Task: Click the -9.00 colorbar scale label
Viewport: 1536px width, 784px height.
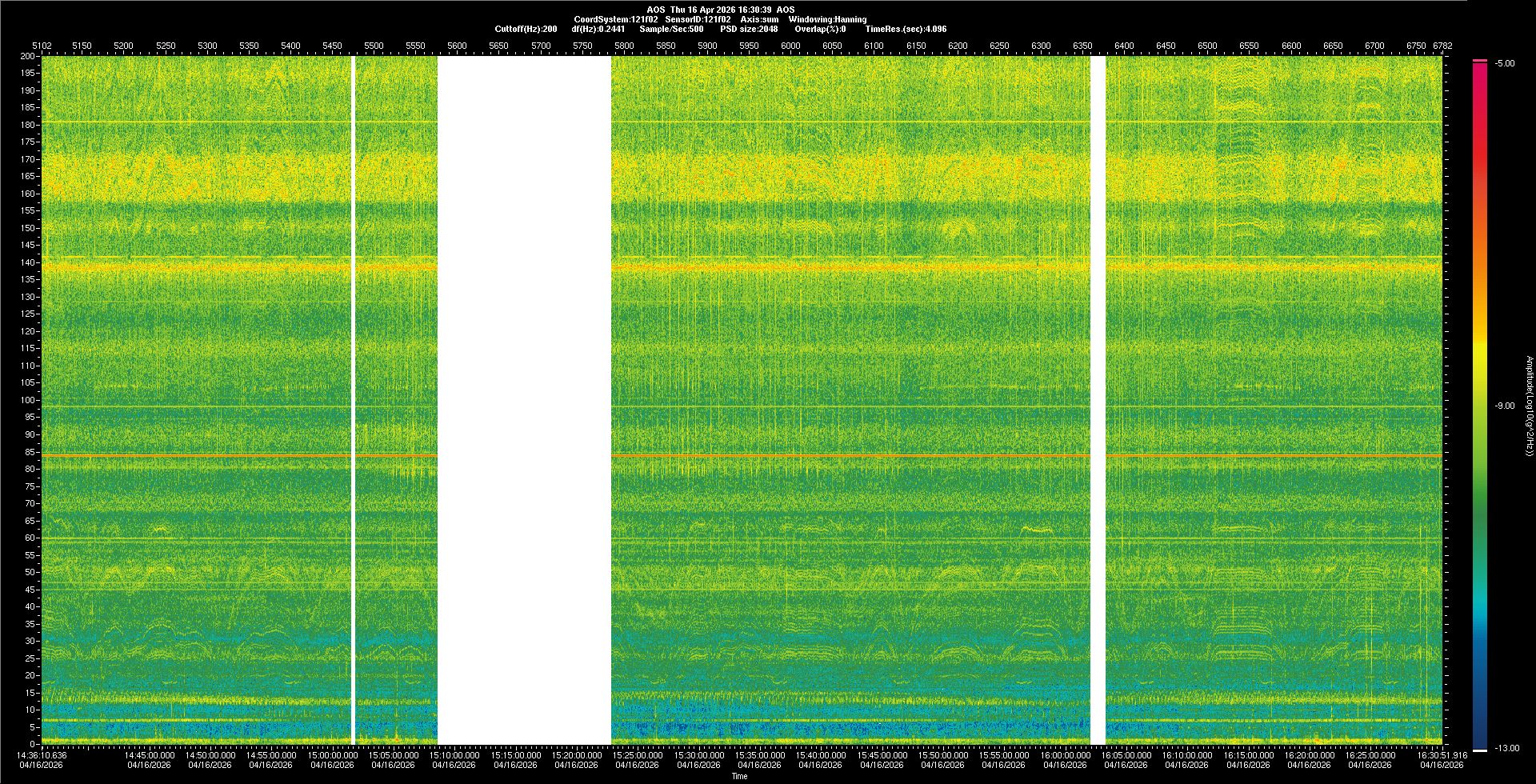Action: point(1505,406)
